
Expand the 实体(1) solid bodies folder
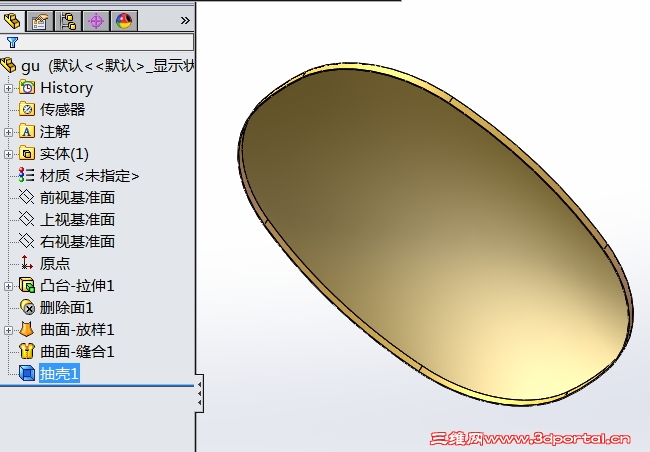coord(8,154)
